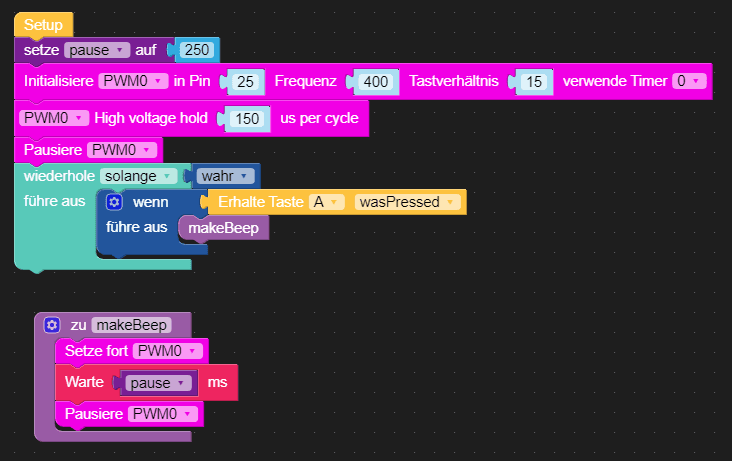This screenshot has height=461, width=732.
Task: Edit the Tastverhältnis value 15 field
Action: 535,82
